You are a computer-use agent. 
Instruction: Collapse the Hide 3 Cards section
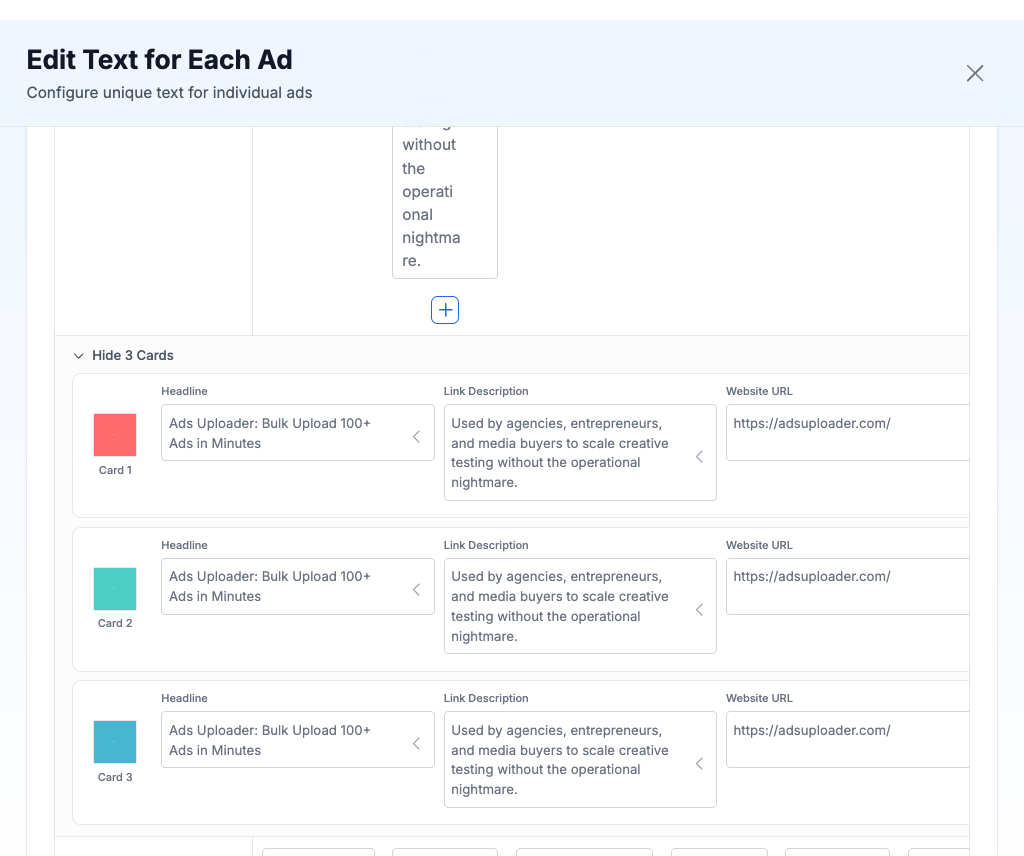point(132,355)
